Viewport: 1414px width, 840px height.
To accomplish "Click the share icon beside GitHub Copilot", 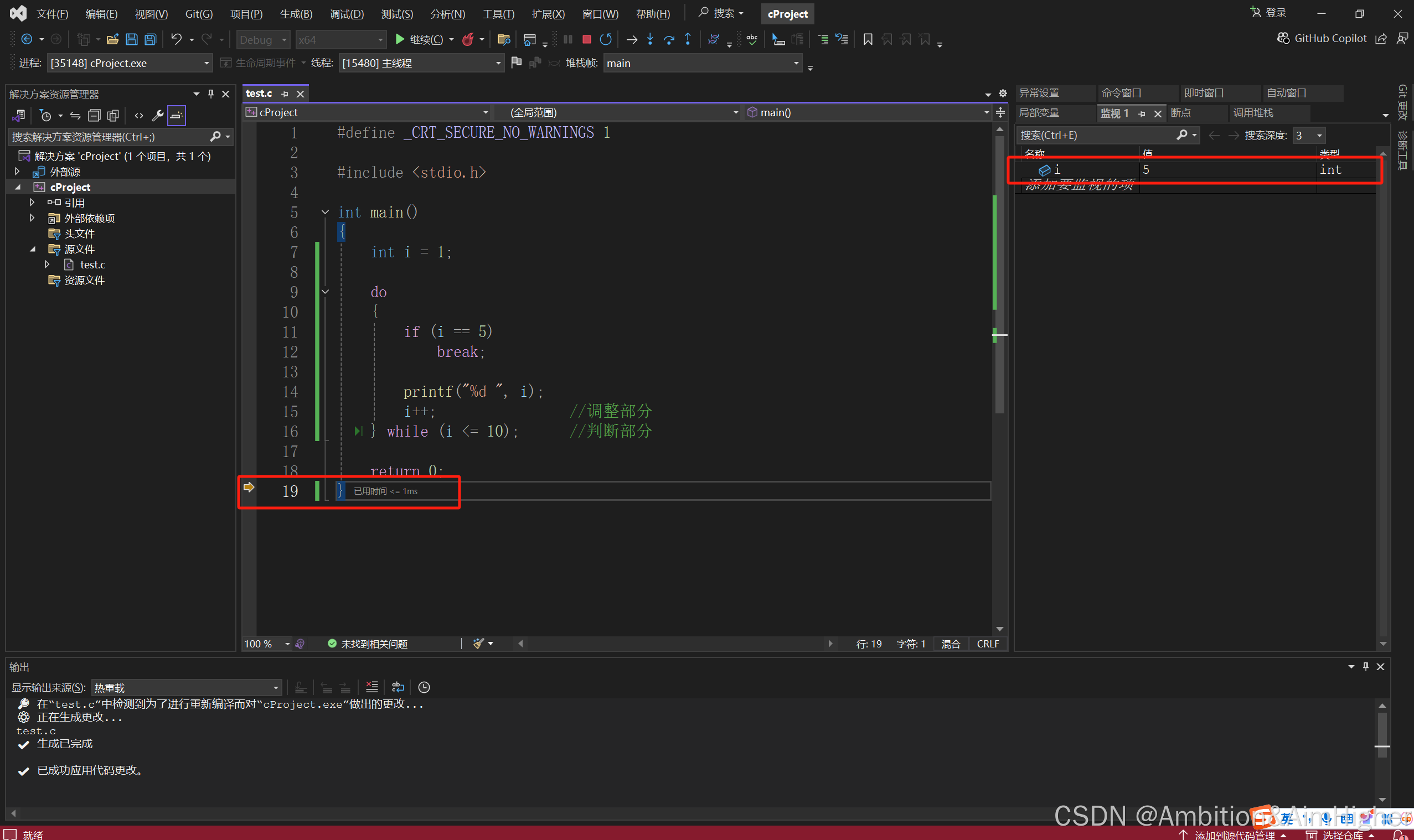I will [x=1381, y=39].
